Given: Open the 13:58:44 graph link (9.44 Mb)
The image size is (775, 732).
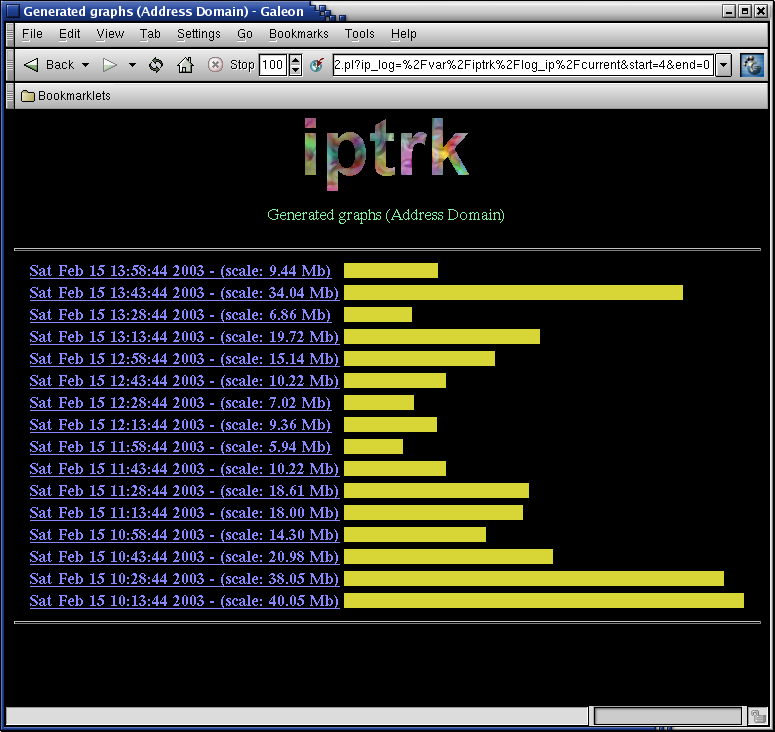Looking at the screenshot, I should [180, 271].
